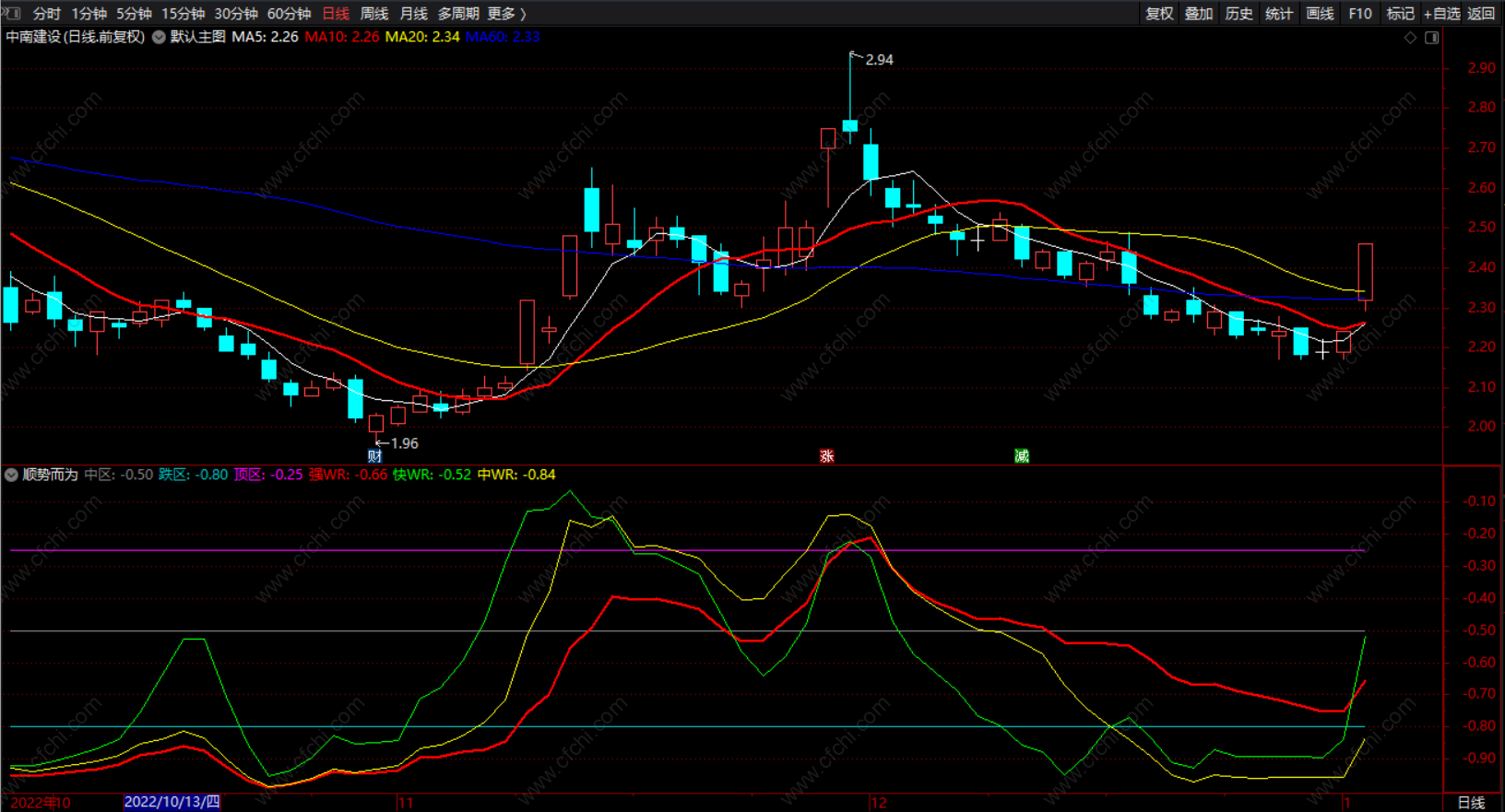Click the blue MA60: 2.33 label
Screen dimensions: 1505x812
(503, 37)
